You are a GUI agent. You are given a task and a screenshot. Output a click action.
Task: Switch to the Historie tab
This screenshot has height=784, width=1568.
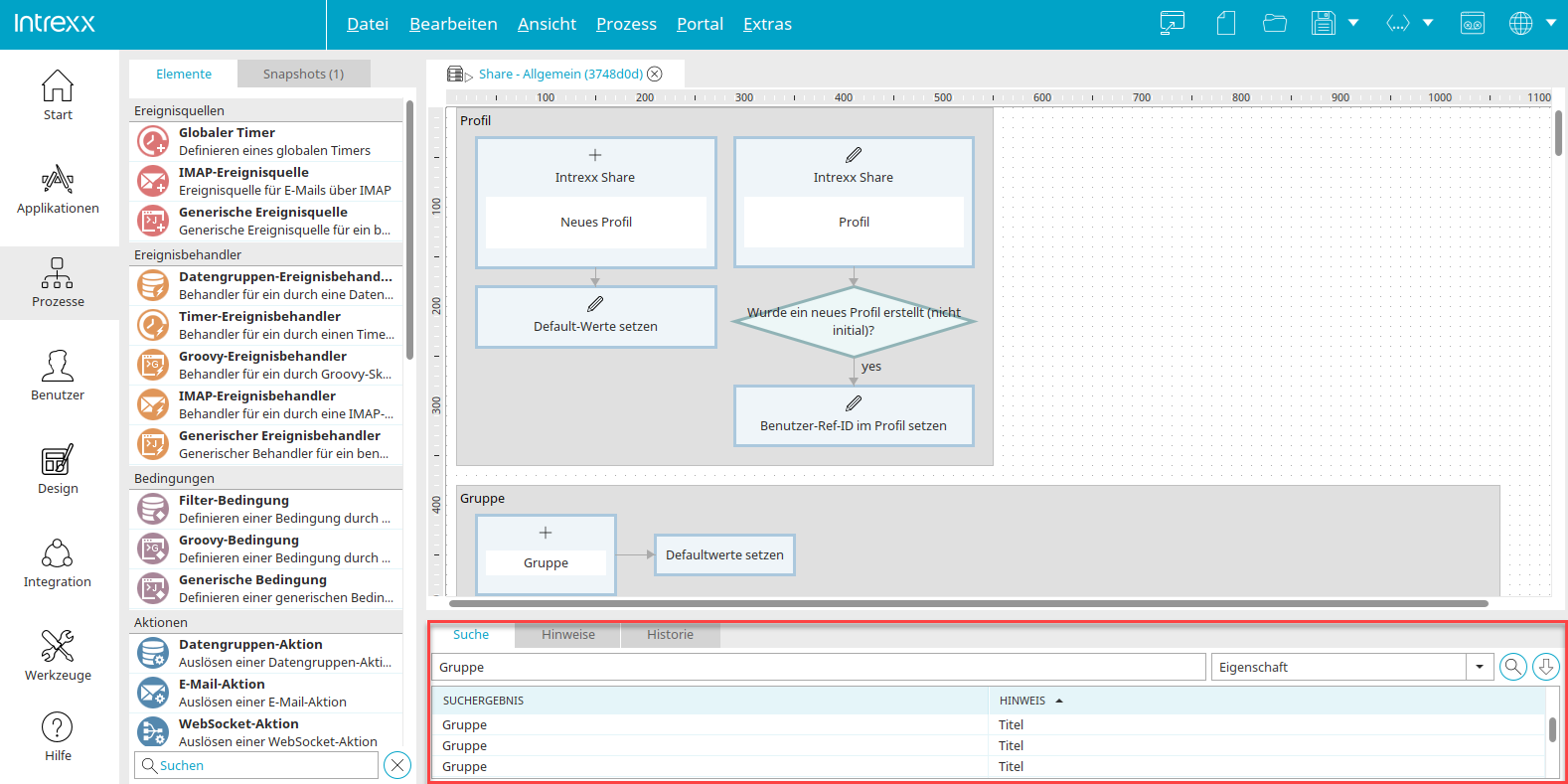tap(671, 635)
